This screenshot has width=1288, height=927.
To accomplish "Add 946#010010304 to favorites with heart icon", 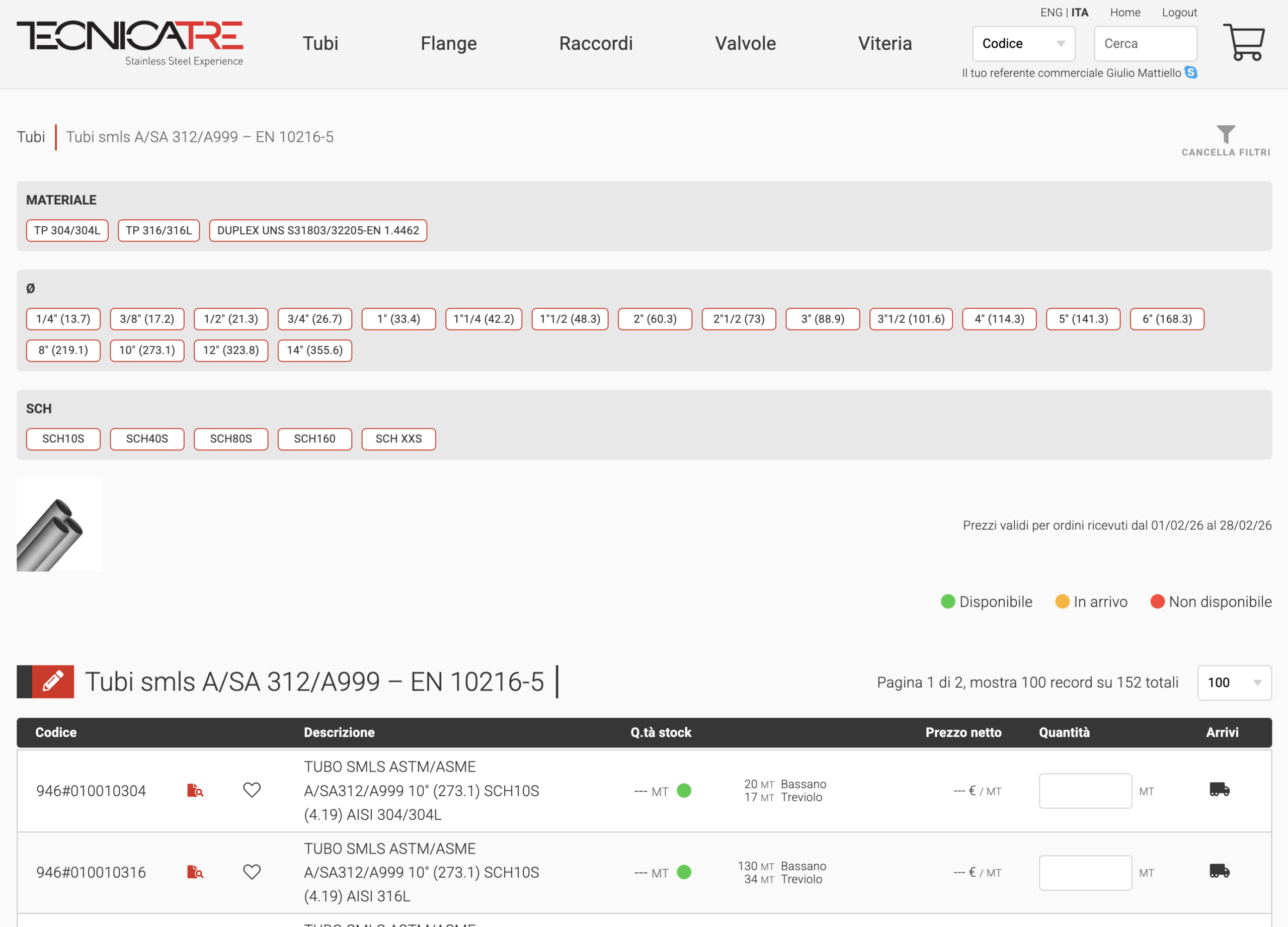I will point(252,790).
